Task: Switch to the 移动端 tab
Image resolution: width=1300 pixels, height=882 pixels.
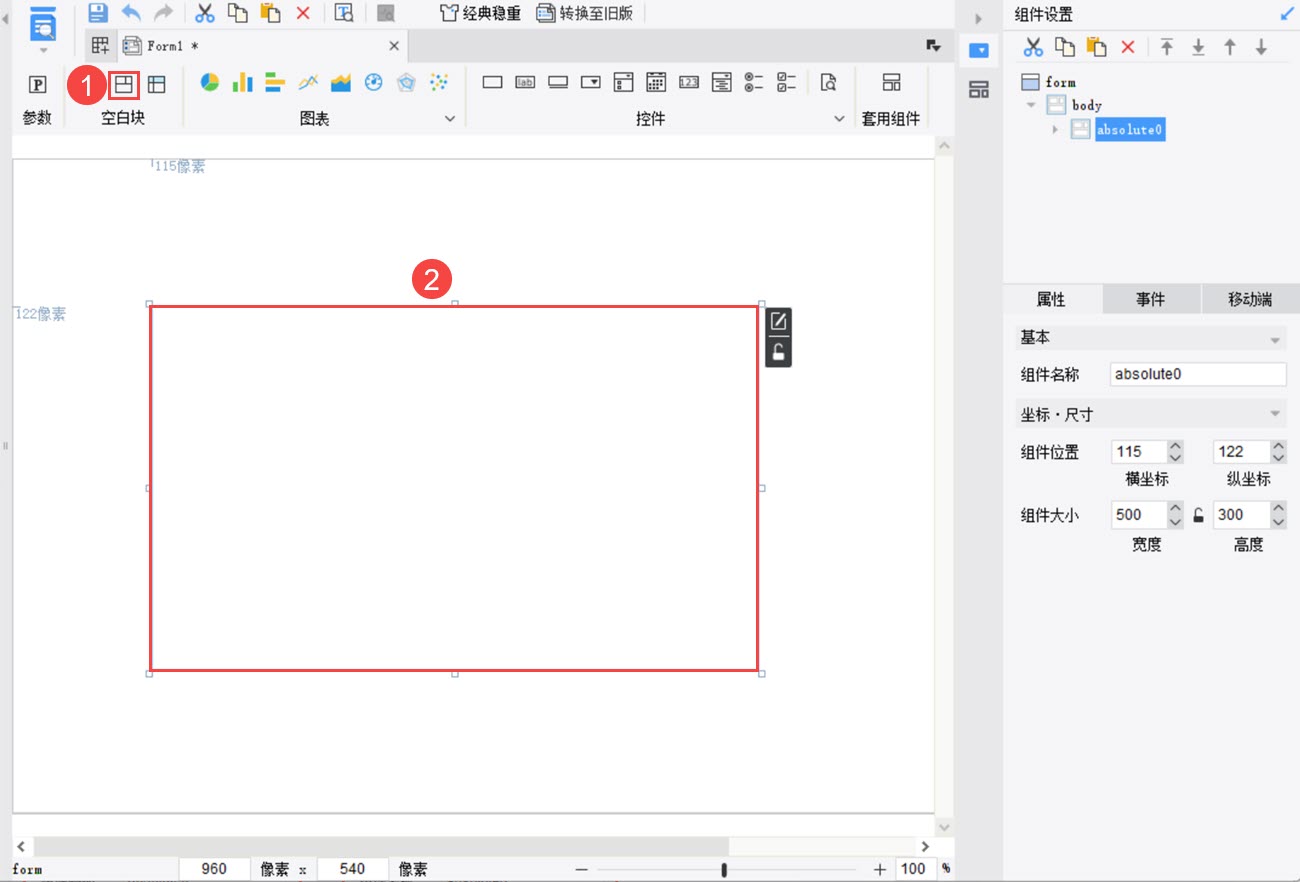Action: (x=1250, y=299)
